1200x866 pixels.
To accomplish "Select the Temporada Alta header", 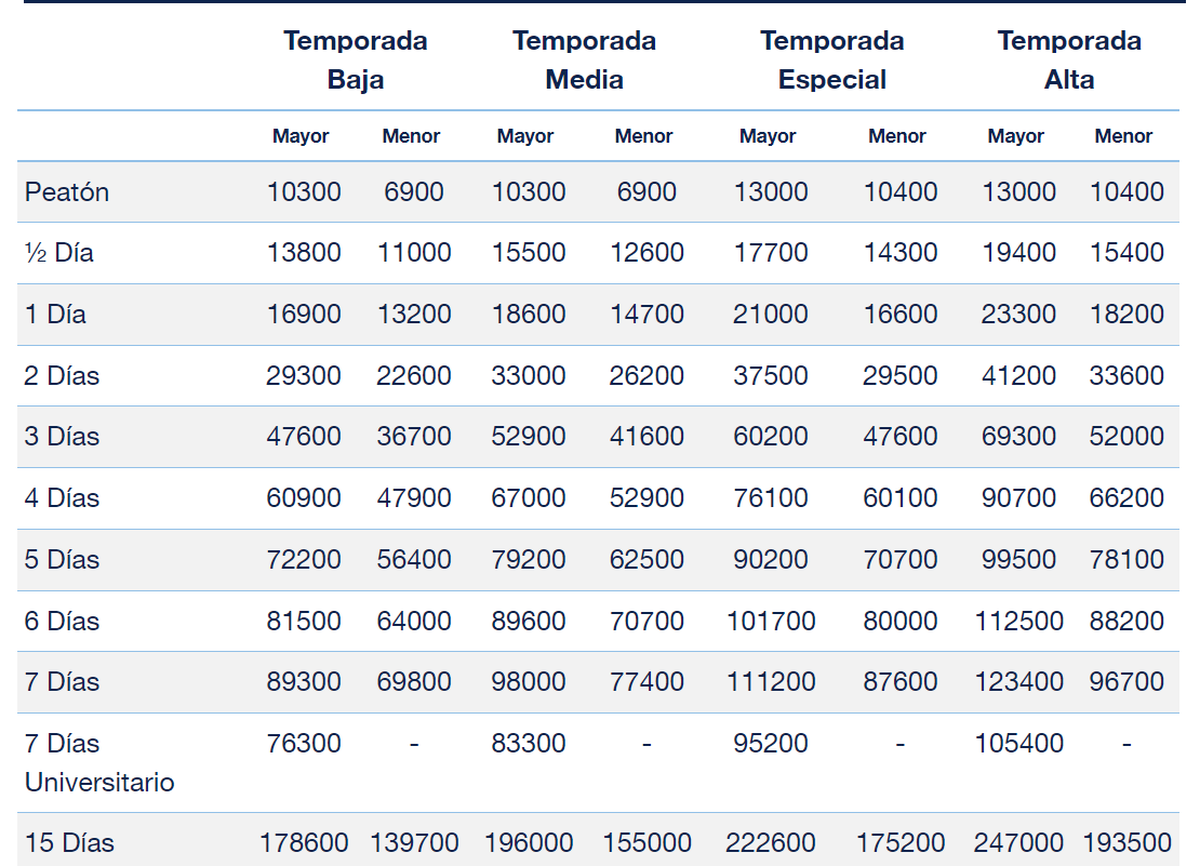I will tap(1069, 60).
